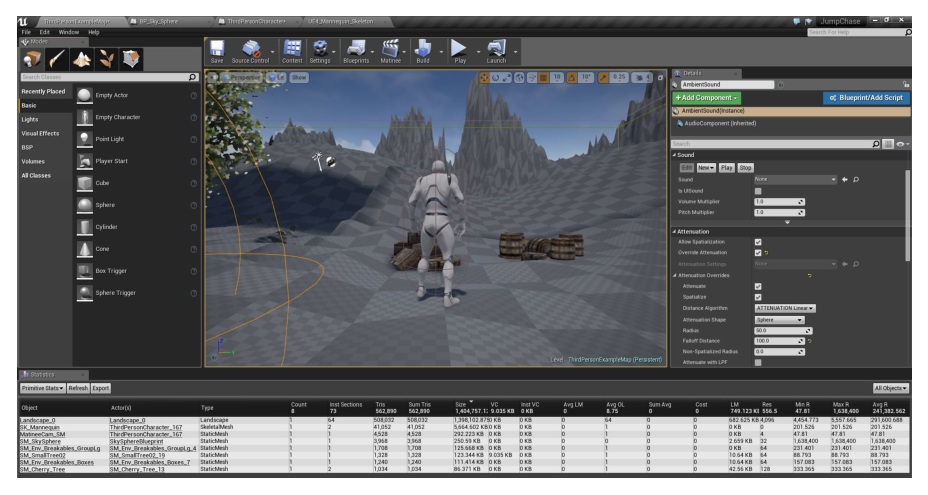This screenshot has width=928, height=495.
Task: Enable the Attenuate with LPF checkbox
Action: tap(758, 362)
